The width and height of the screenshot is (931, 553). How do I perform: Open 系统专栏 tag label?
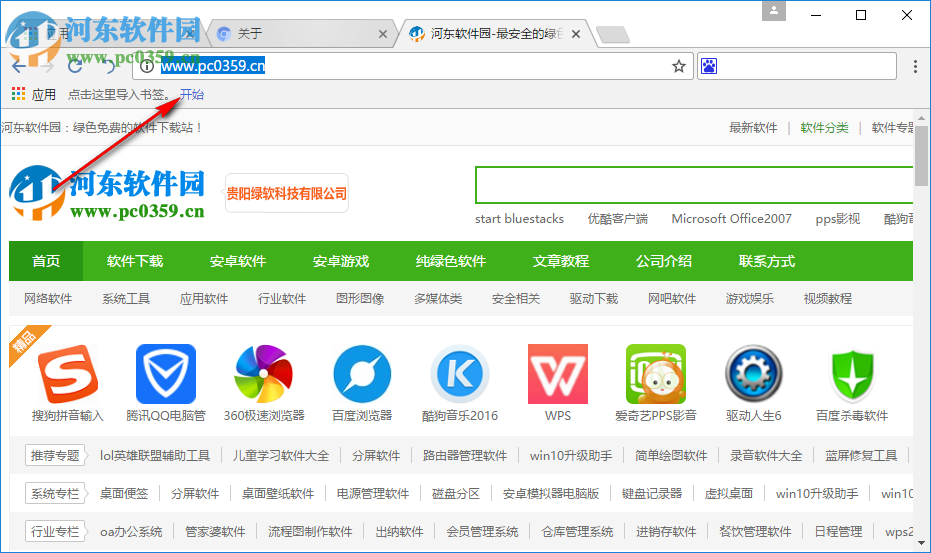click(55, 494)
